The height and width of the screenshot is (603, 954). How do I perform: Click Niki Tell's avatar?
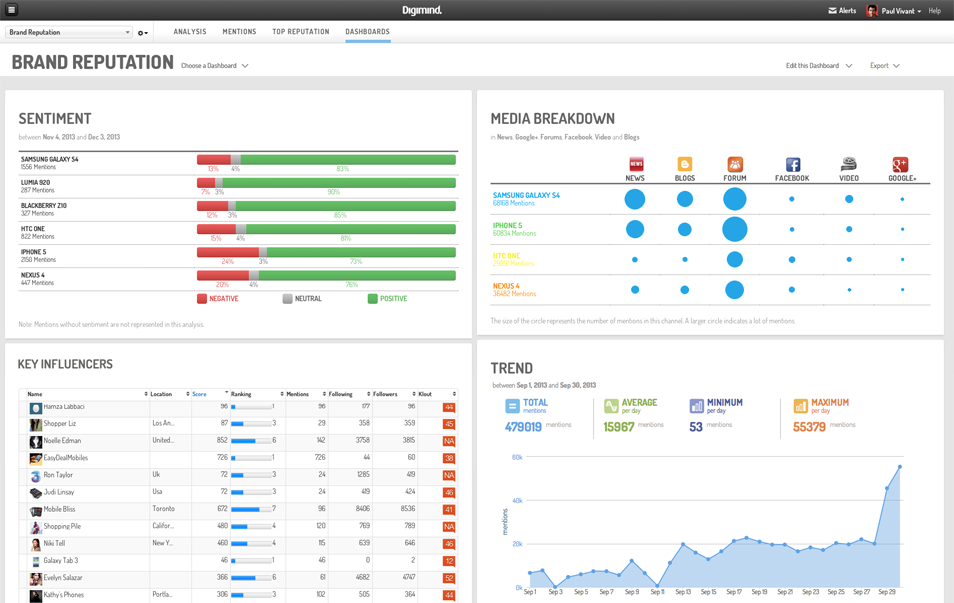click(36, 545)
